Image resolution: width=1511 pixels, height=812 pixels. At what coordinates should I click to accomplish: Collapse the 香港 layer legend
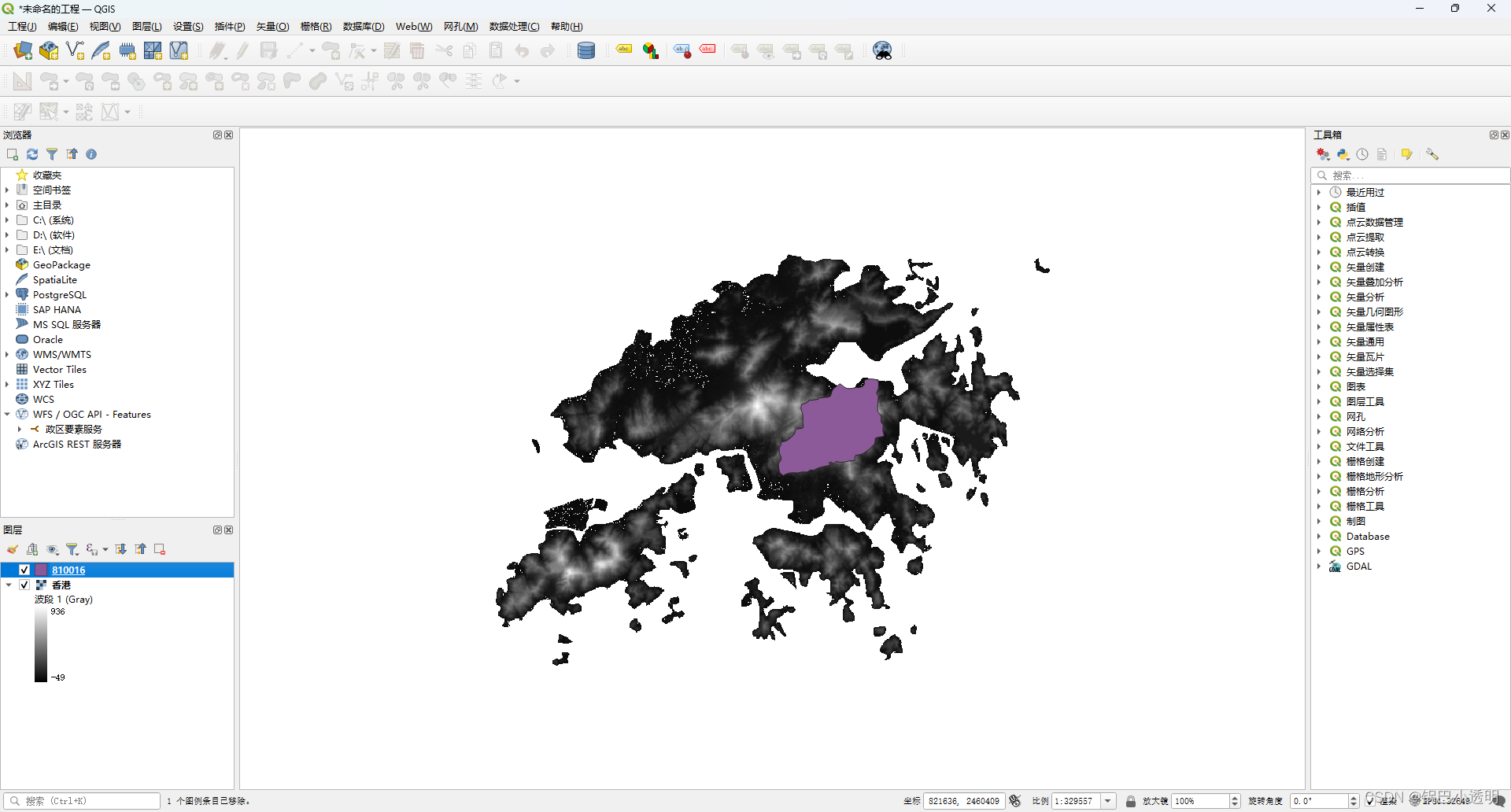pyautogui.click(x=9, y=585)
